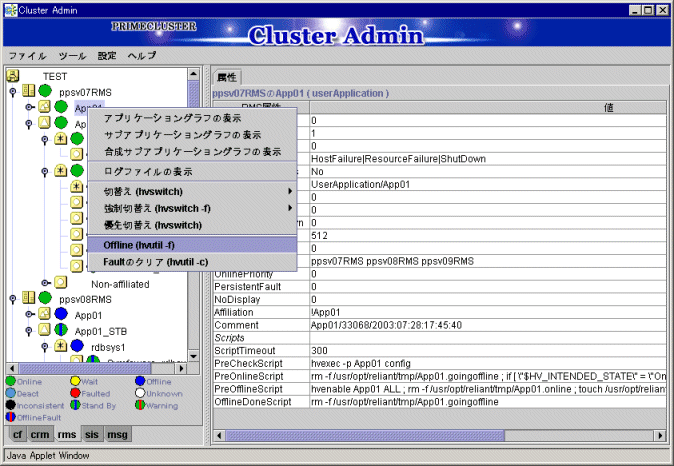Click the Non-affiliated group icon
Image resolution: width=674 pixels, height=466 pixels.
(61, 282)
